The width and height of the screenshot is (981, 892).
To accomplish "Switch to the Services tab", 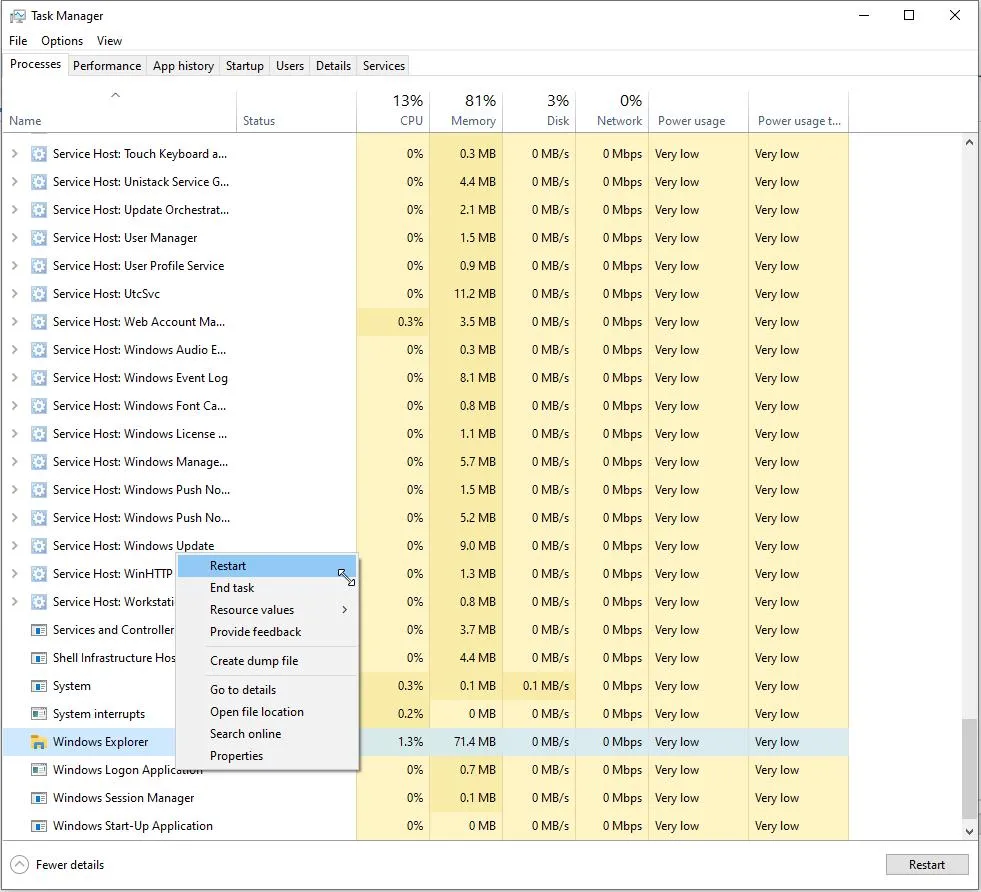I will 384,66.
